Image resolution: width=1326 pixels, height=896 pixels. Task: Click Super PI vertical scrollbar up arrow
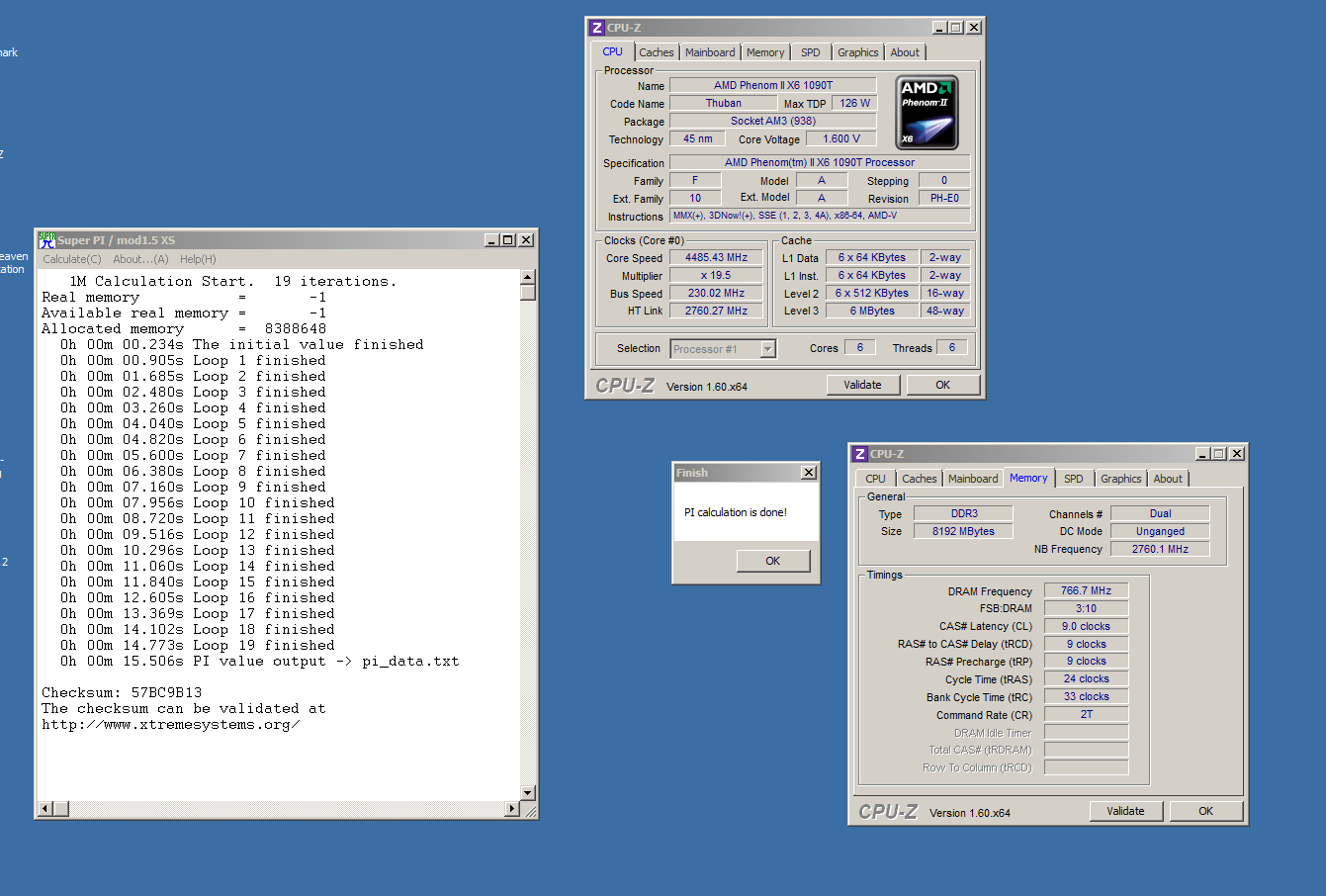tap(527, 278)
